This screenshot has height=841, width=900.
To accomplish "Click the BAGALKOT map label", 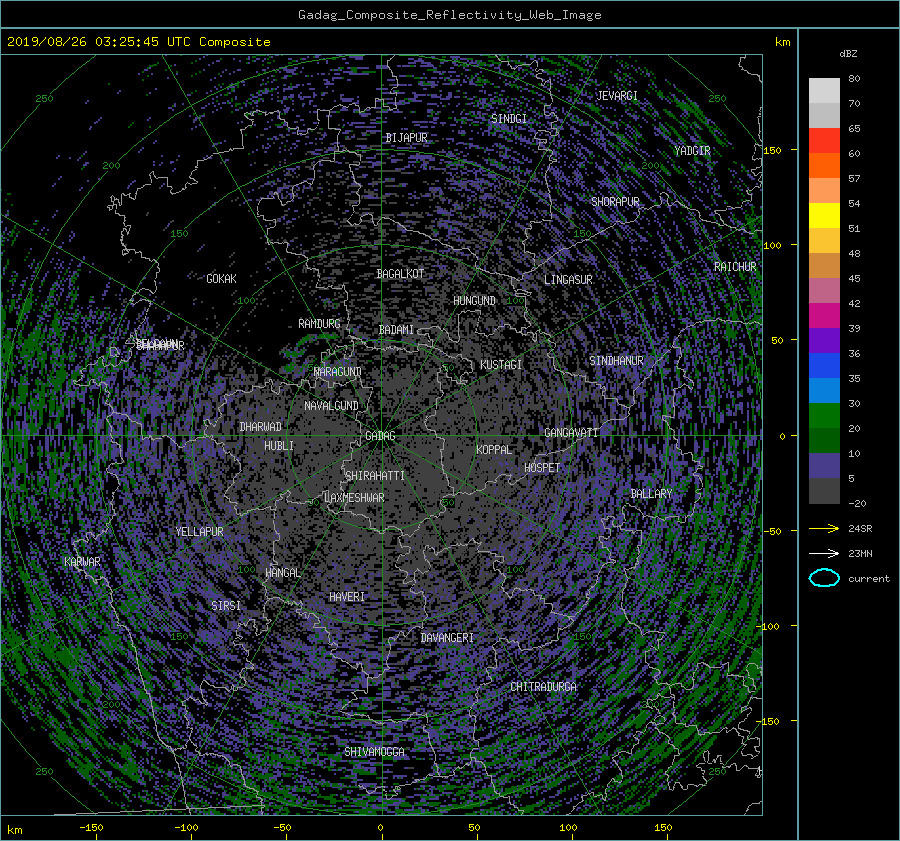I will coord(400,274).
